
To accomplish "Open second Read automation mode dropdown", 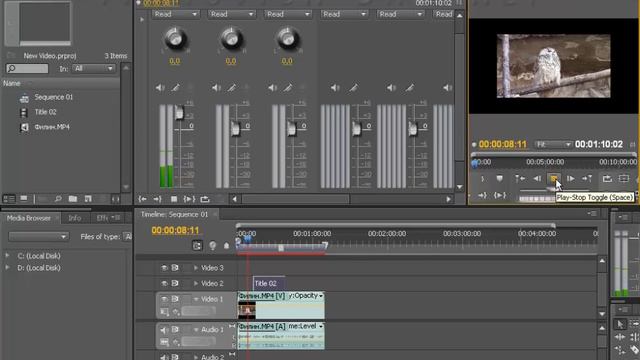I will [232, 14].
